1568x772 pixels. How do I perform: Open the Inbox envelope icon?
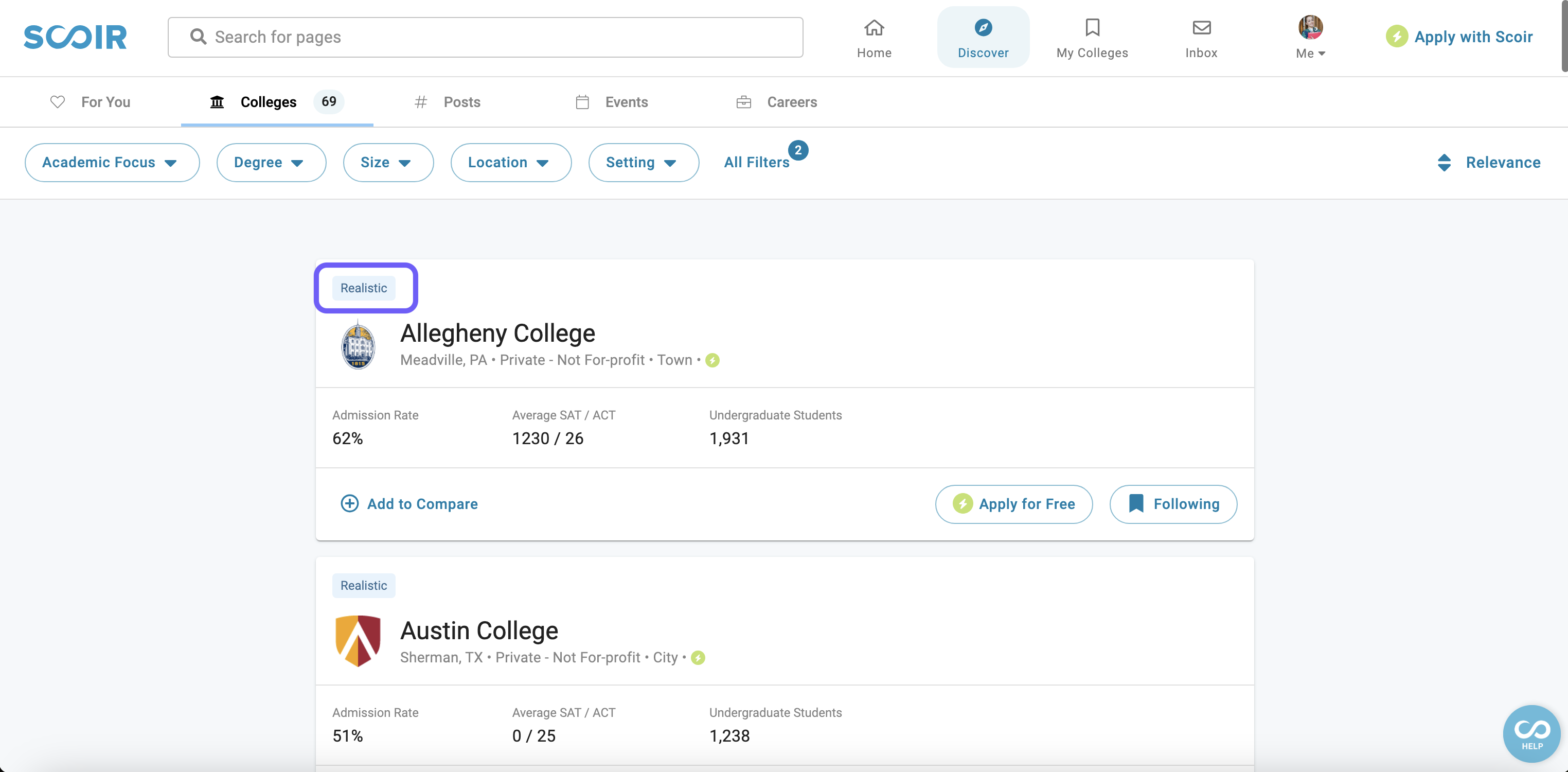(x=1201, y=27)
